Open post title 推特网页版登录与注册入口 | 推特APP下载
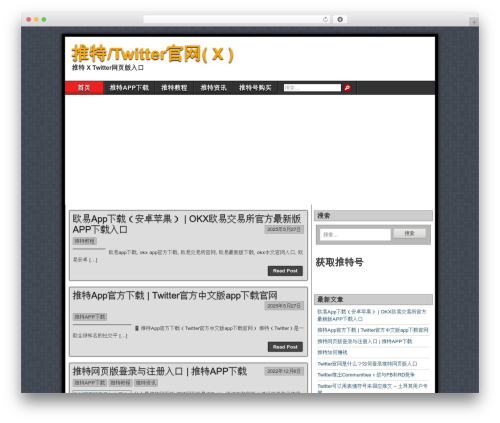Viewport: 500px width, 423px height. point(160,371)
